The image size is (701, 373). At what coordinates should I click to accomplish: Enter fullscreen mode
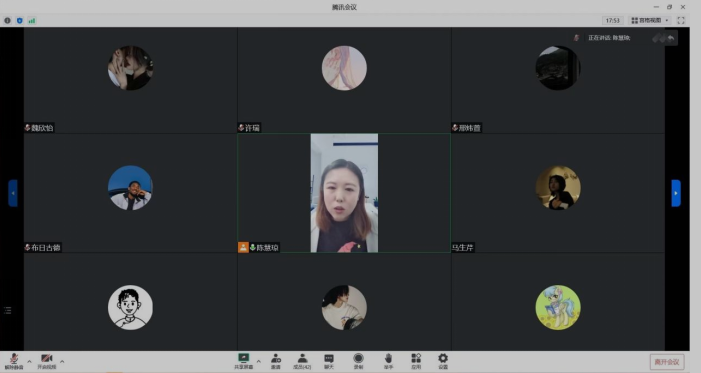(x=681, y=20)
